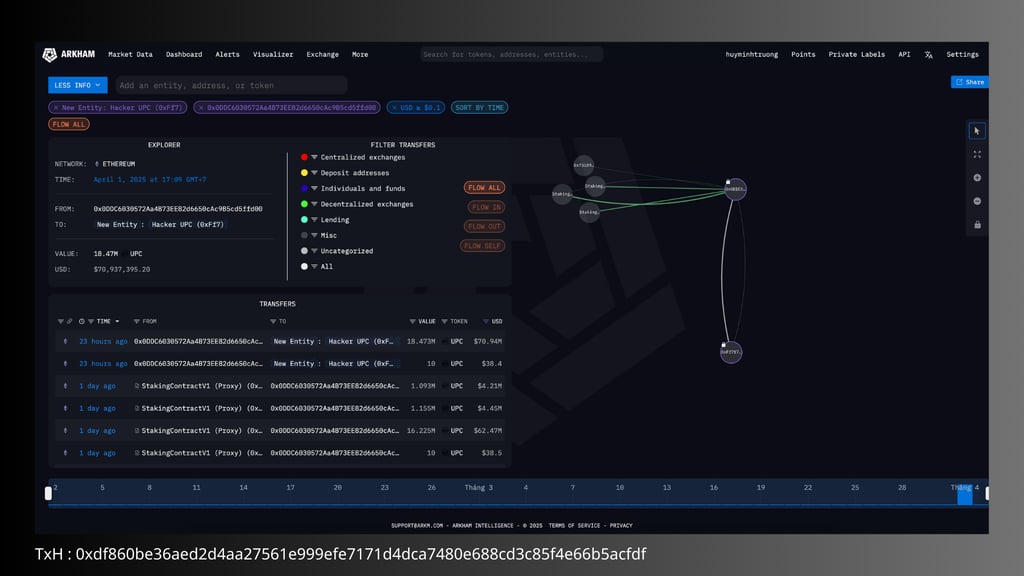Open the Settings page
Viewport: 1024px width, 576px height.
(x=962, y=55)
